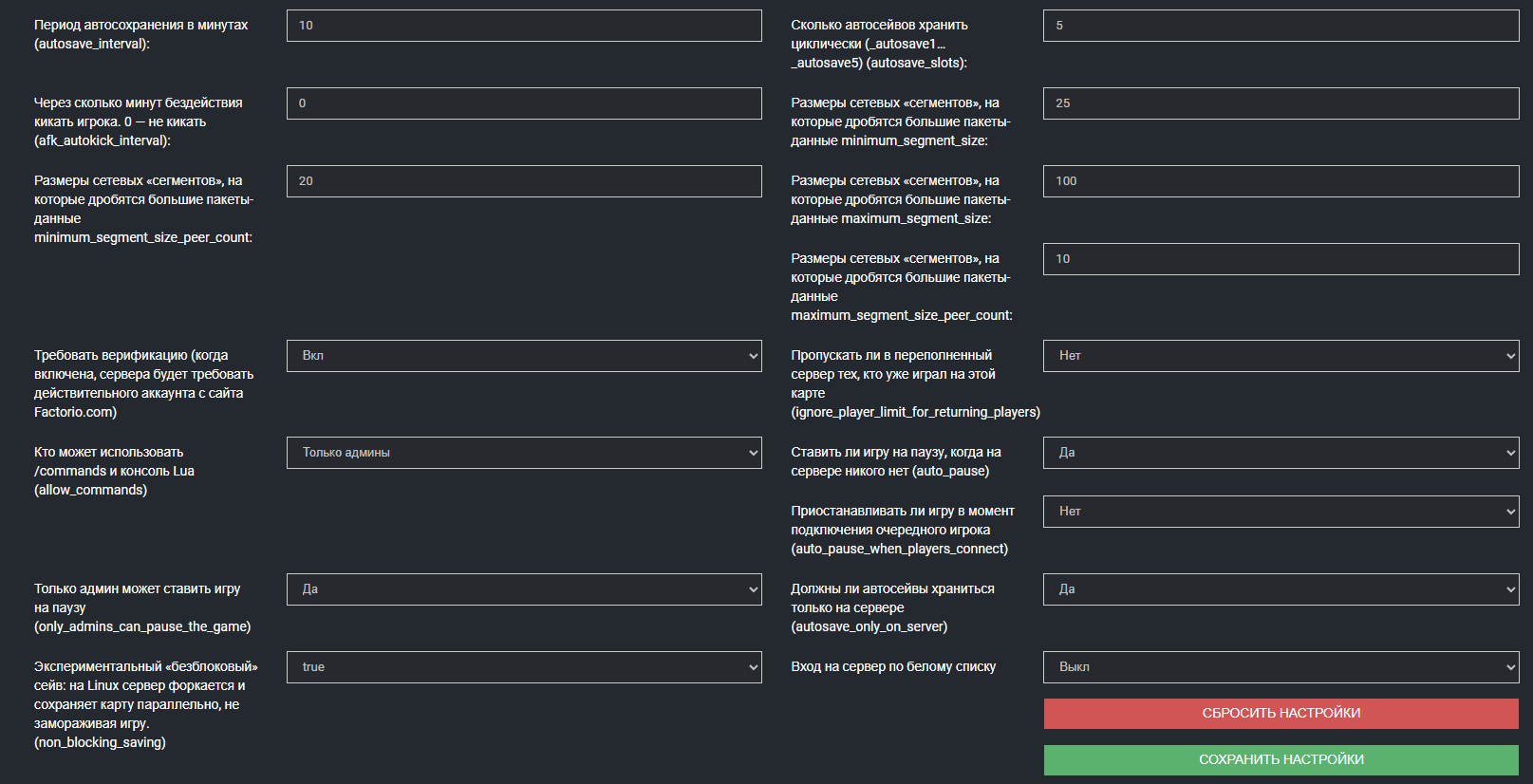Click the autosave_interval input field
This screenshot has height=784, width=1533.
[x=523, y=26]
